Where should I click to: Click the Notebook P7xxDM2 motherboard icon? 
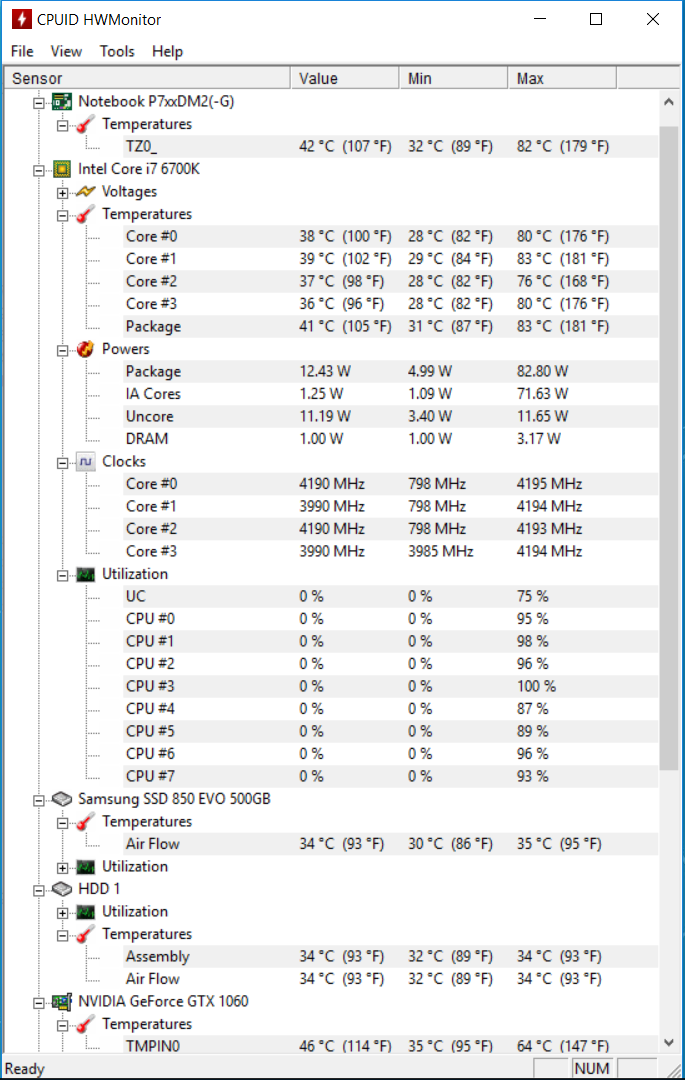(62, 102)
